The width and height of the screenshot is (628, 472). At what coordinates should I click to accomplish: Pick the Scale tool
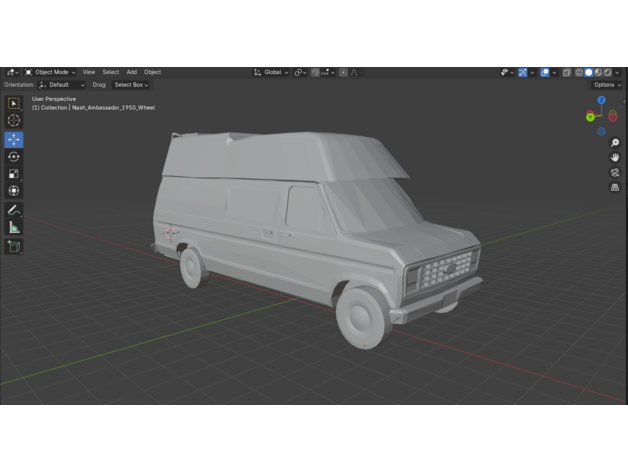click(x=14, y=174)
